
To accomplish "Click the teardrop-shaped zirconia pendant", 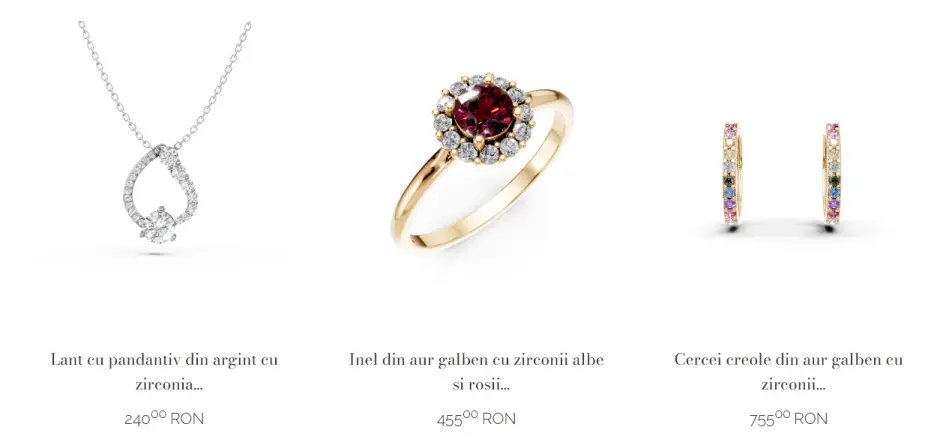I will point(161,193).
